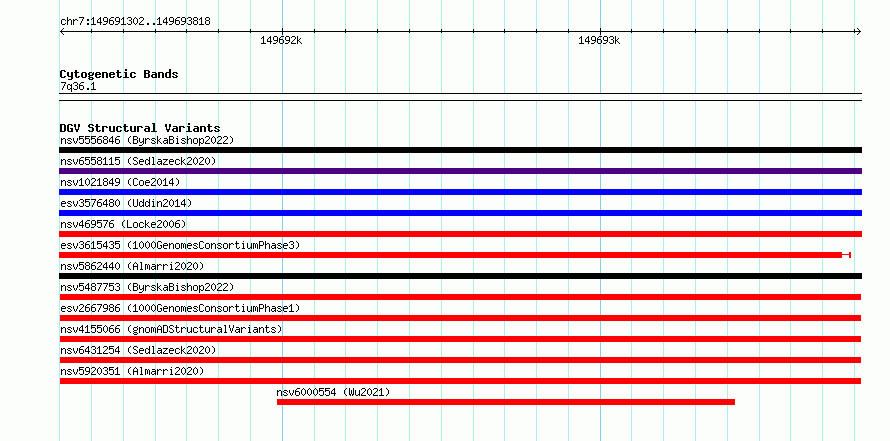Select the 7q36.1 band label
Screen dimensions: 890x441
pos(78,87)
